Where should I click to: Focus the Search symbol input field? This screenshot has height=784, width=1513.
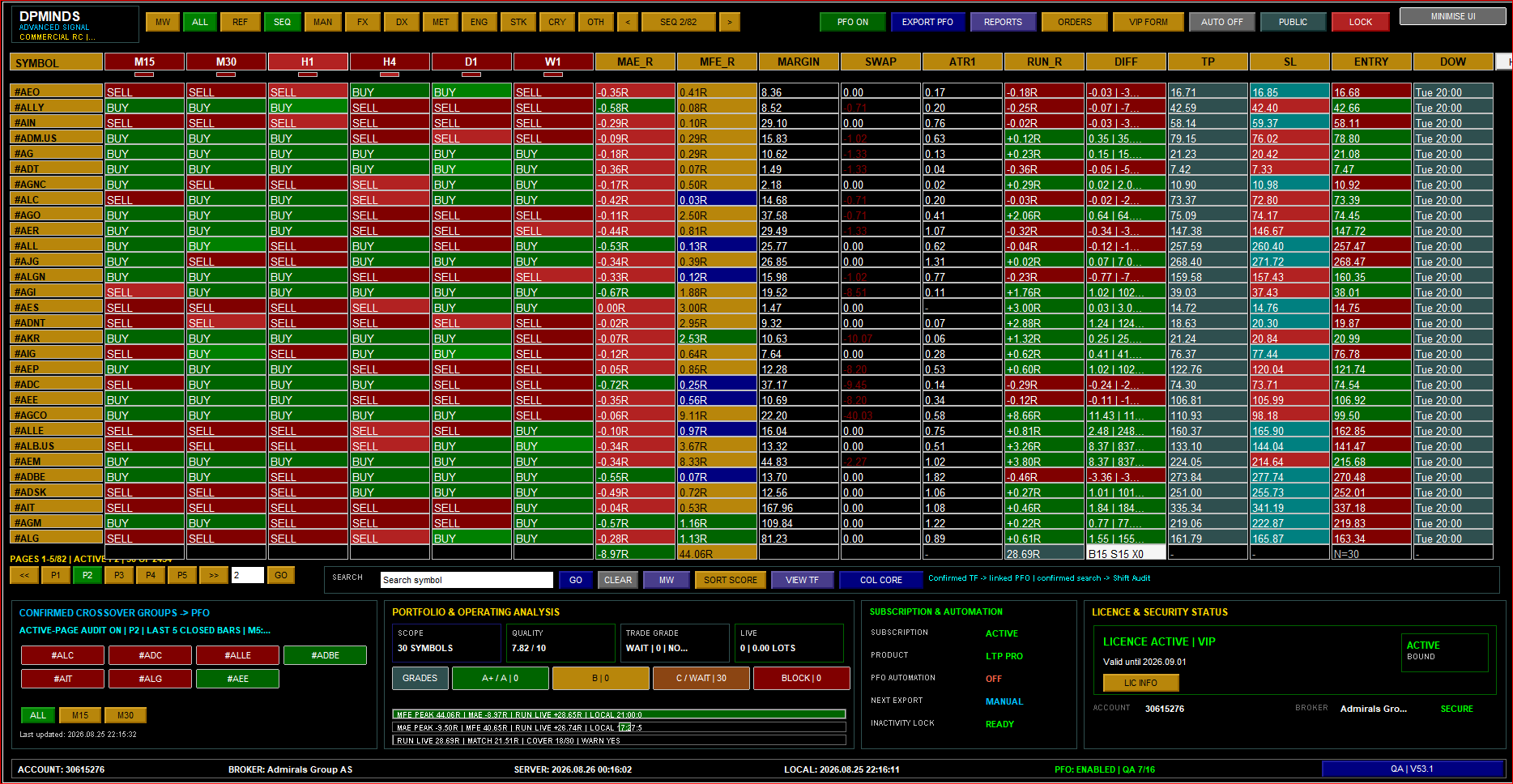tap(467, 580)
